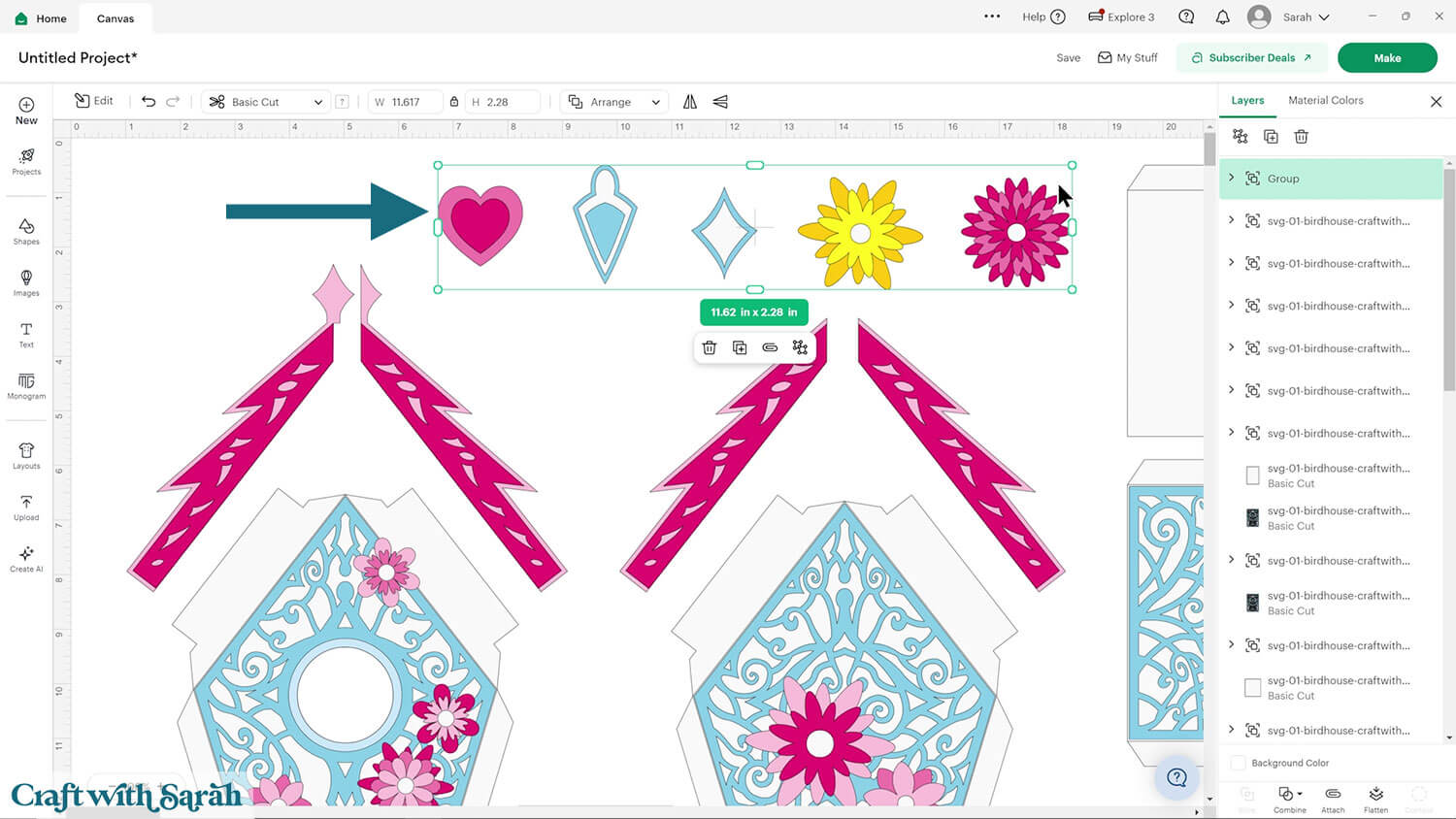Open the Shapes tool
This screenshot has width=1456, height=819.
coord(26,232)
